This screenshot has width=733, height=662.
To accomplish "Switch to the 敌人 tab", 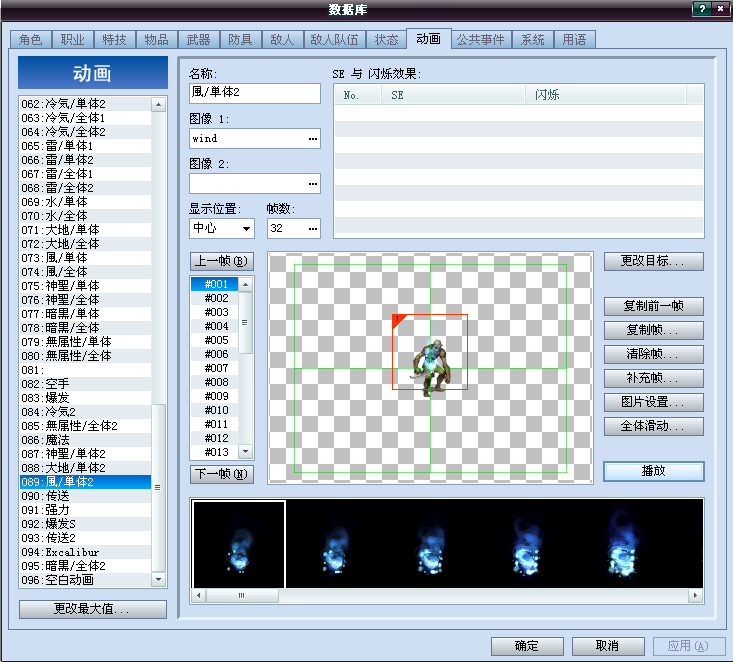I will pyautogui.click(x=282, y=40).
